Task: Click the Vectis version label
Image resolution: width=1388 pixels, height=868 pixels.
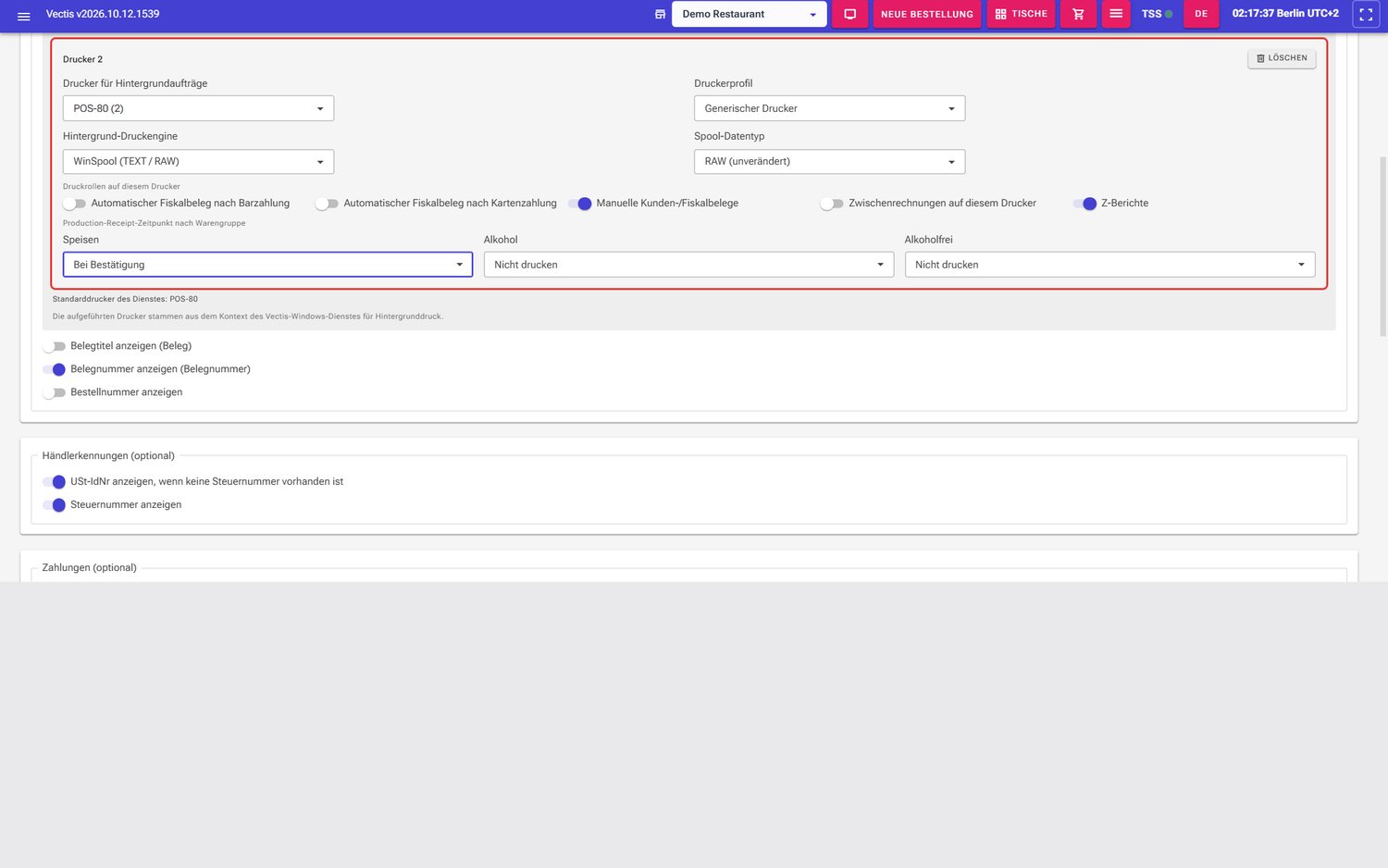Action: (103, 14)
